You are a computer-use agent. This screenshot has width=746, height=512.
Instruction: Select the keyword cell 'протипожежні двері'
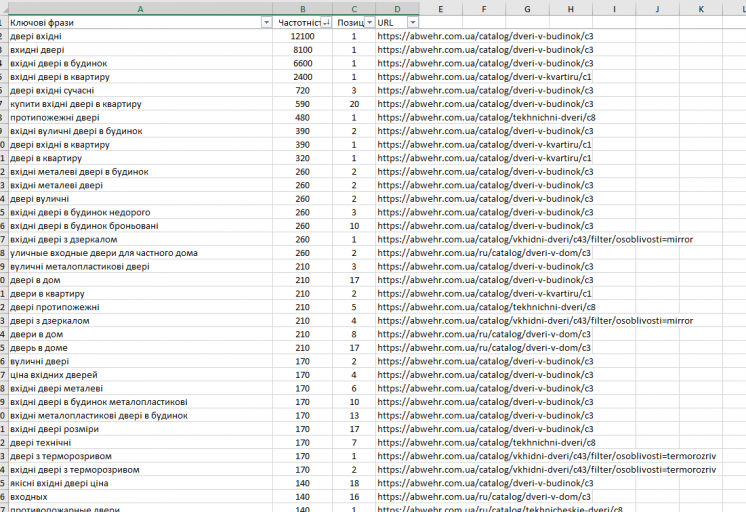140,118
